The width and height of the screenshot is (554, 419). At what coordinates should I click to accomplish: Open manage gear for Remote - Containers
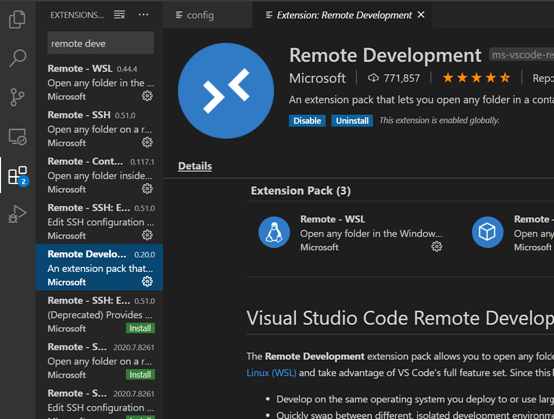pyautogui.click(x=147, y=189)
